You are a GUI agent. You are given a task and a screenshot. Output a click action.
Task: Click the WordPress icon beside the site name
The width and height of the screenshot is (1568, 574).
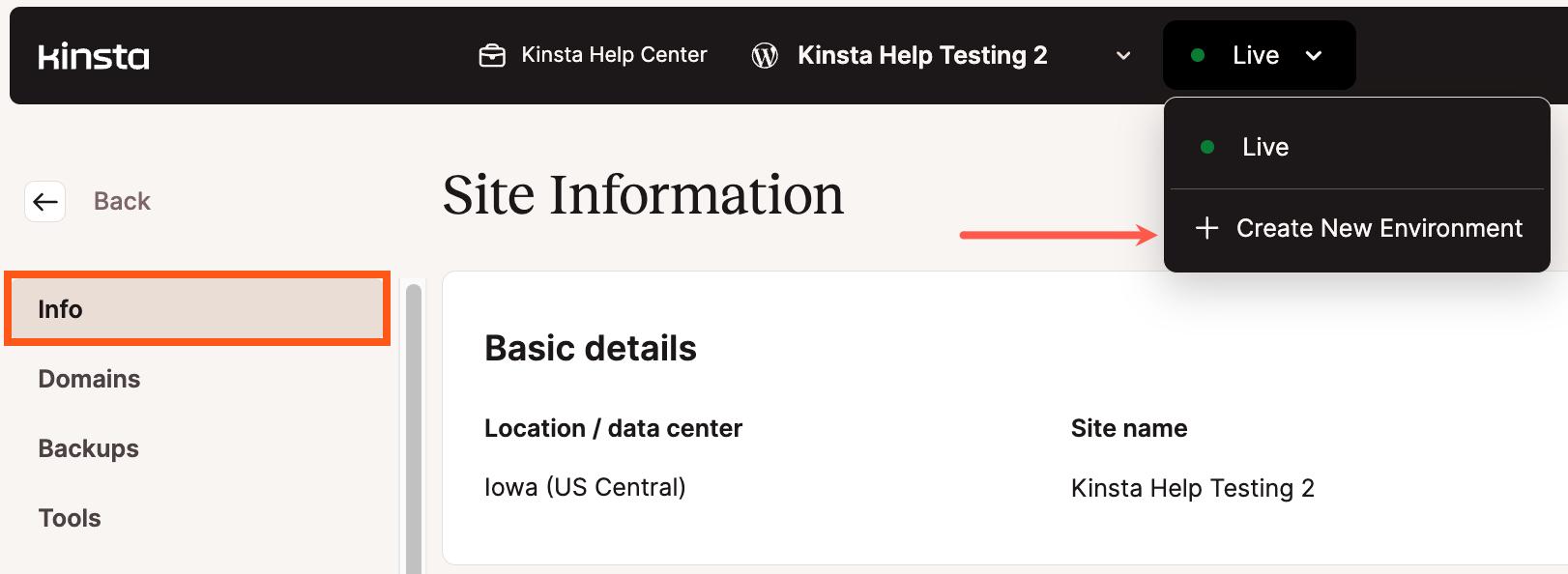pyautogui.click(x=765, y=55)
